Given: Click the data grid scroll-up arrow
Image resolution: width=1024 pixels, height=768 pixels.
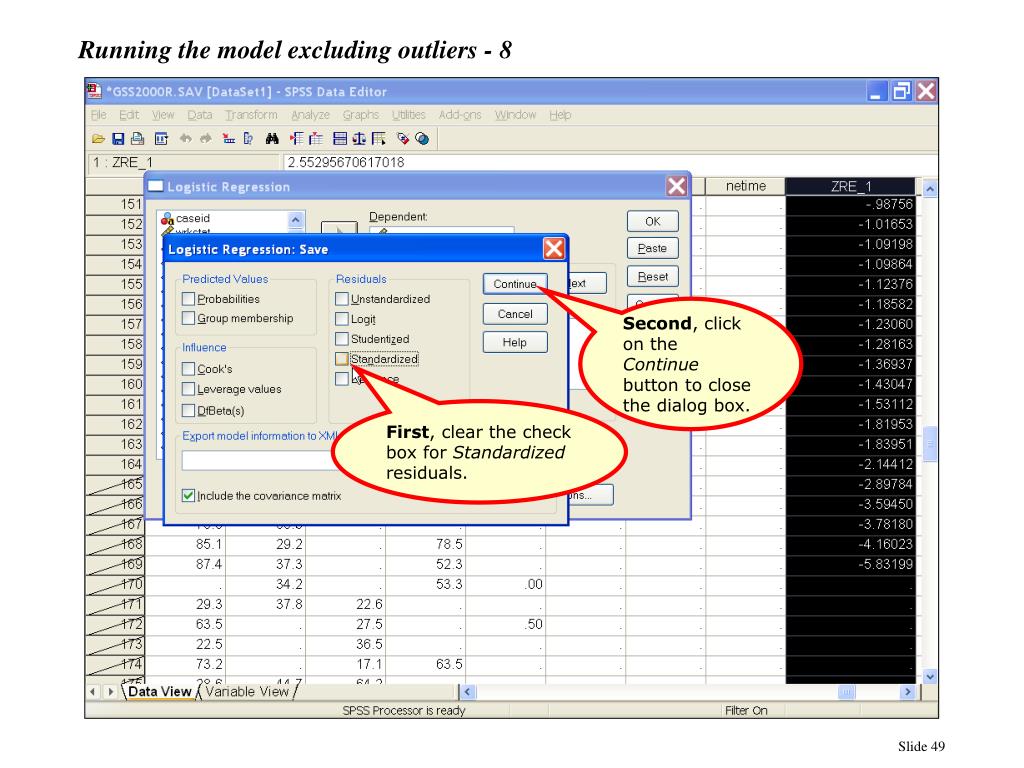Looking at the screenshot, I should coord(930,189).
